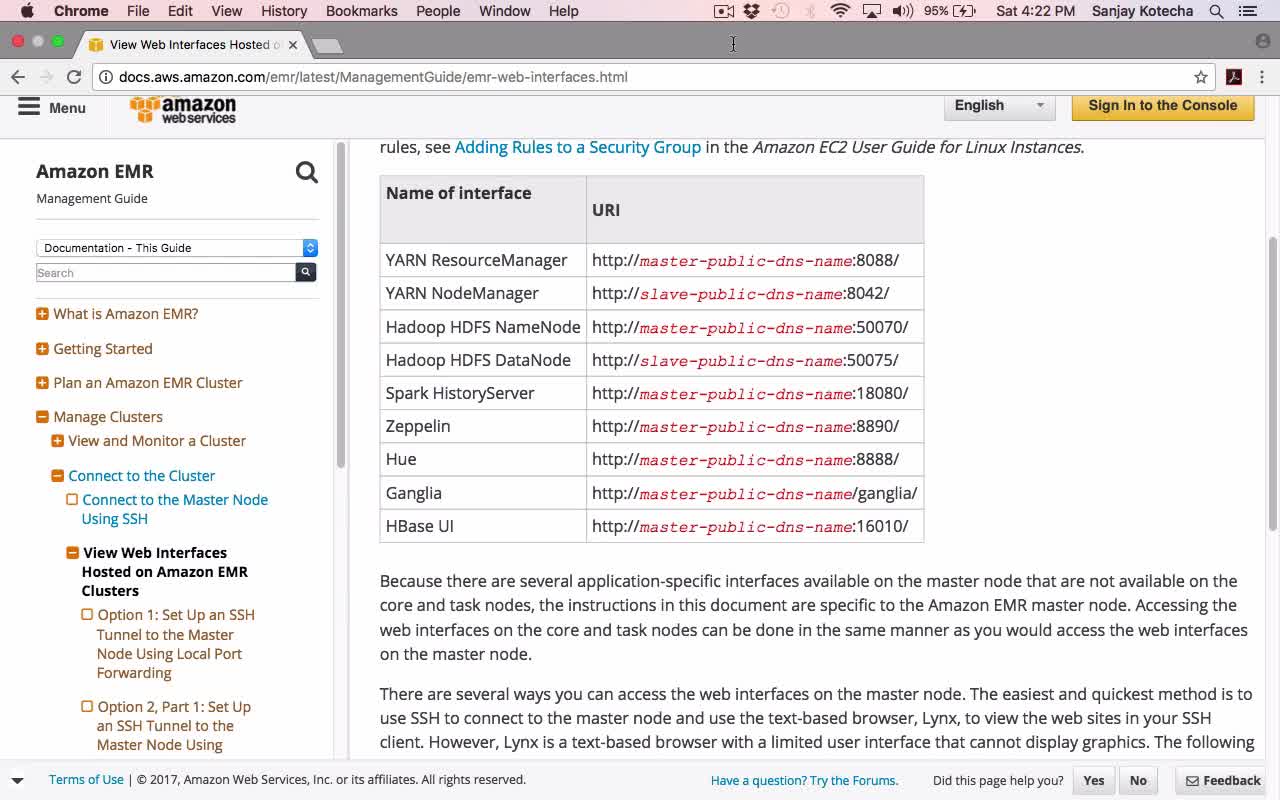Open Spotlight search in the menu bar
This screenshot has height=800, width=1280.
click(1216, 11)
